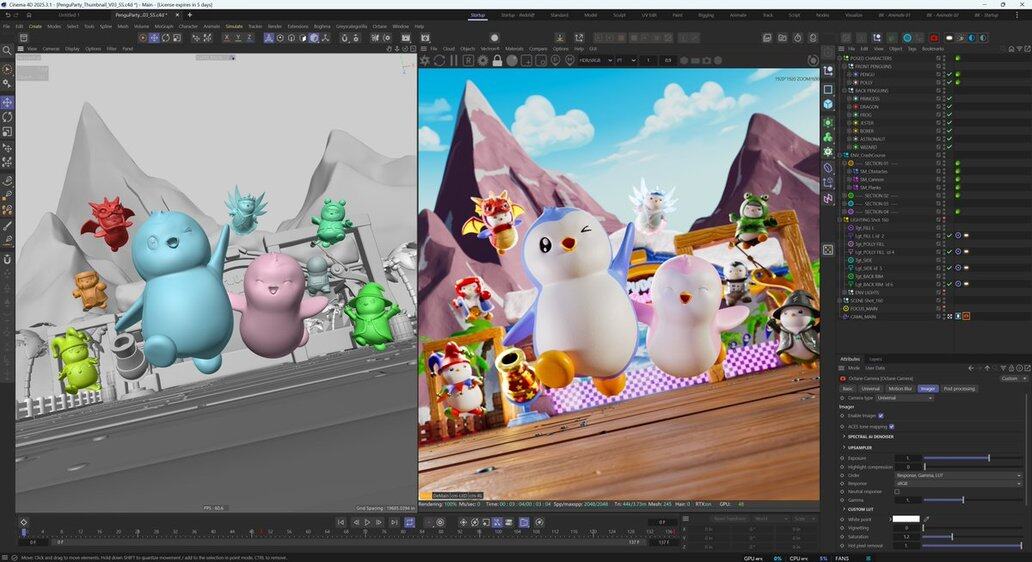This screenshot has width=1032, height=562.
Task: Select the Scale tool in left sidebar
Action: (7, 132)
